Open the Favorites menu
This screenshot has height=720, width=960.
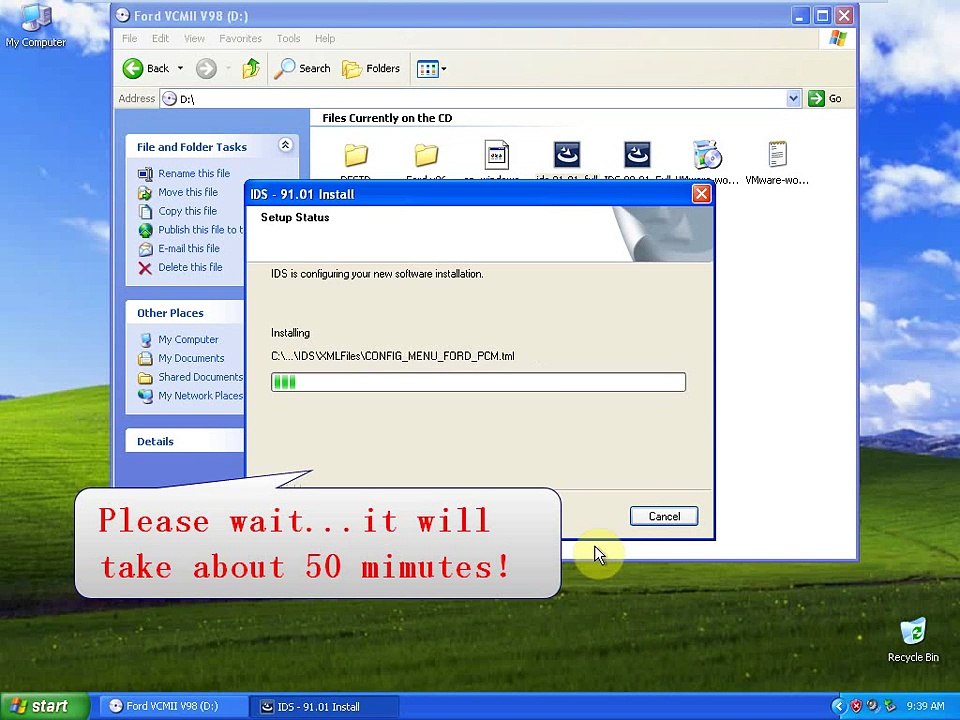241,39
